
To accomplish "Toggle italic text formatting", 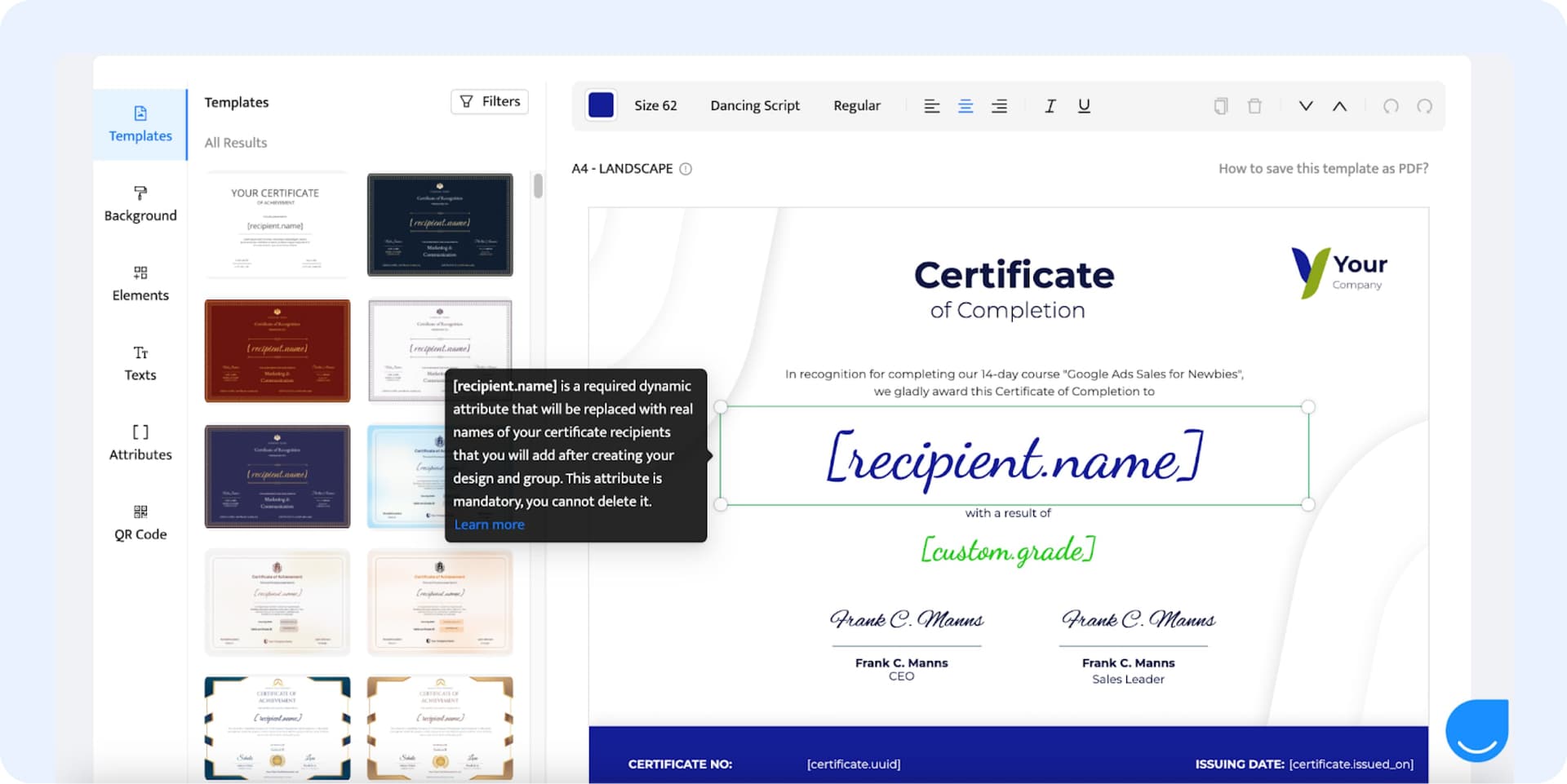I will (1050, 106).
